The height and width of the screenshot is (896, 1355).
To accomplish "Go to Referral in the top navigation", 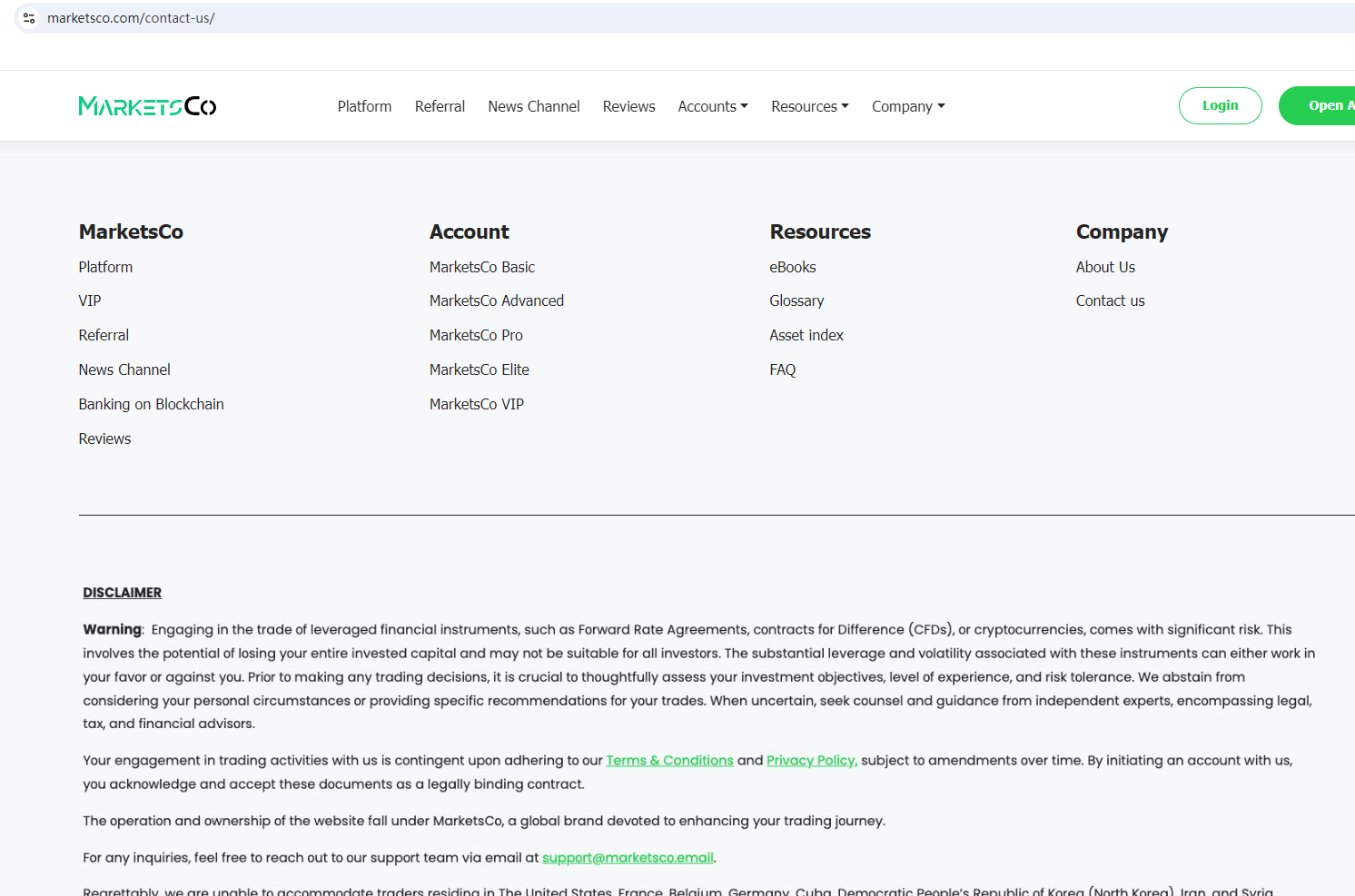I will [440, 106].
